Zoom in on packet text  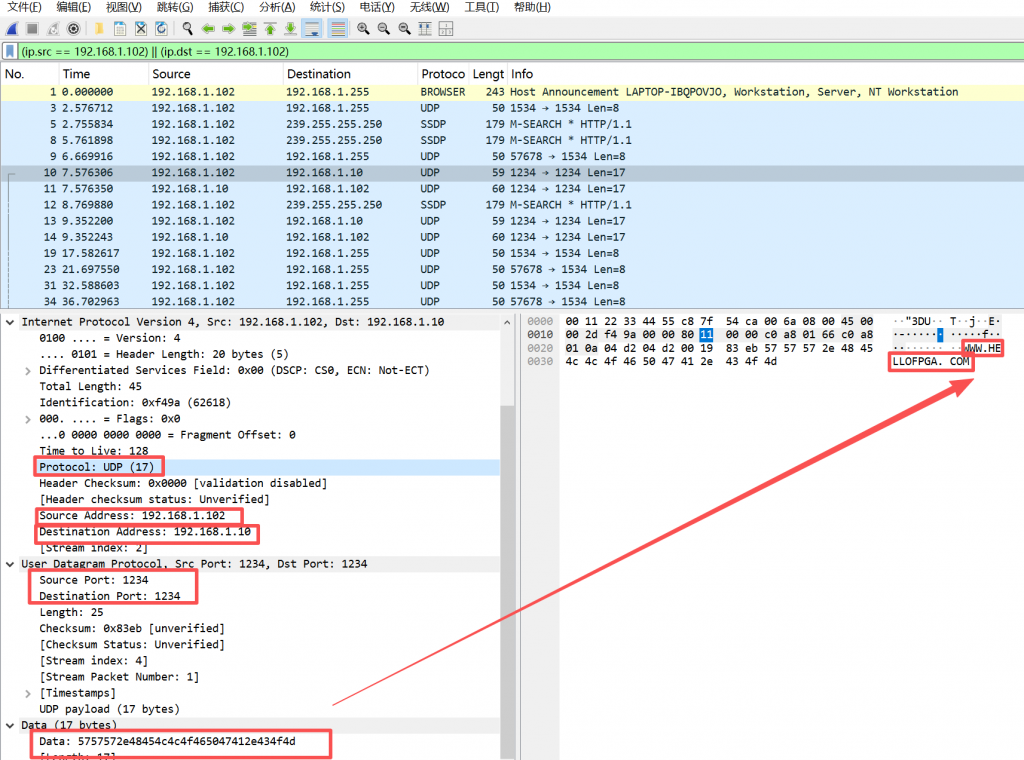click(x=363, y=29)
